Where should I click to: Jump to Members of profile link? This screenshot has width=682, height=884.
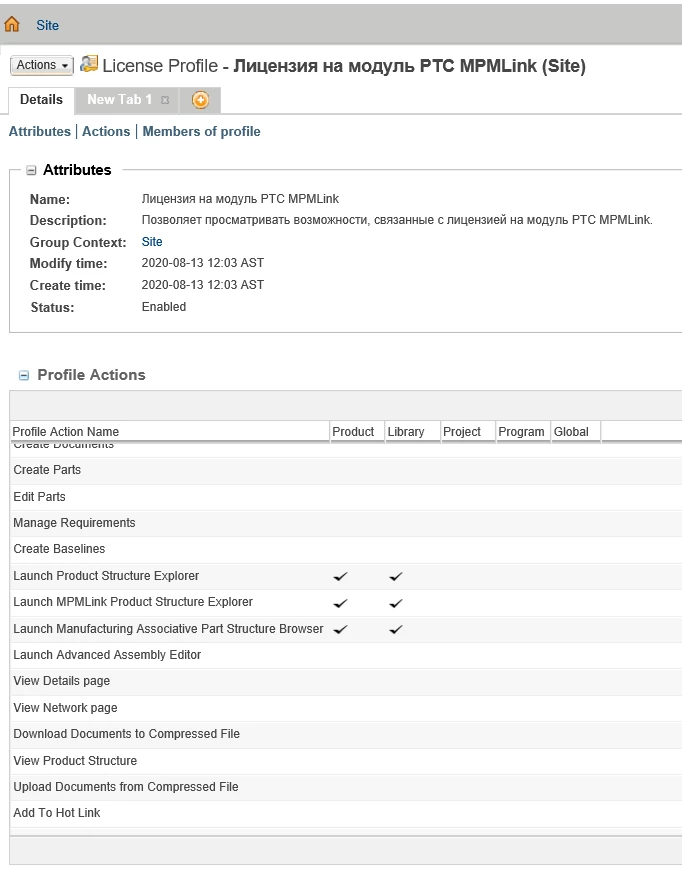point(201,131)
